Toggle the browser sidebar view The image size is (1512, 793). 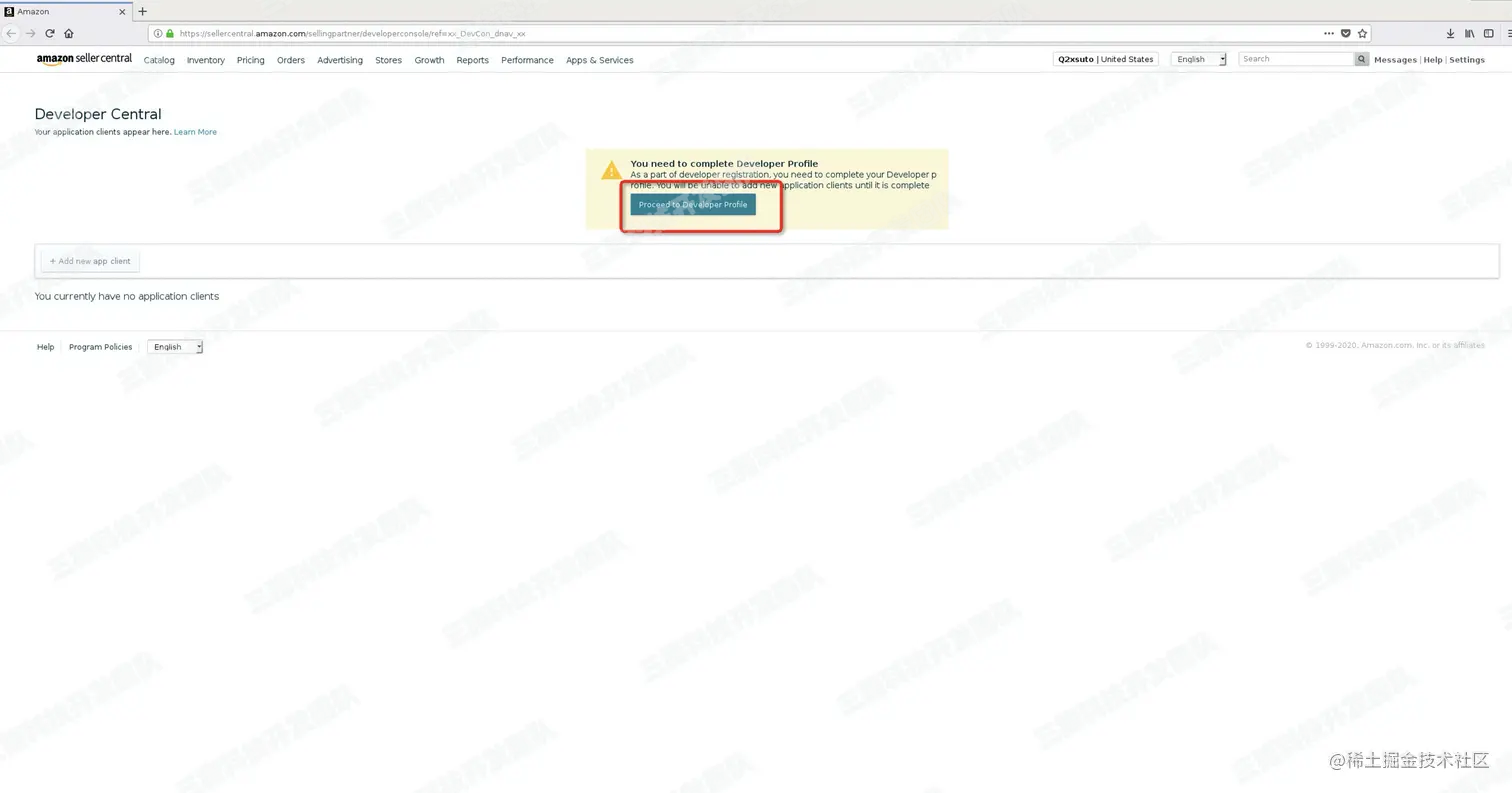(1488, 33)
